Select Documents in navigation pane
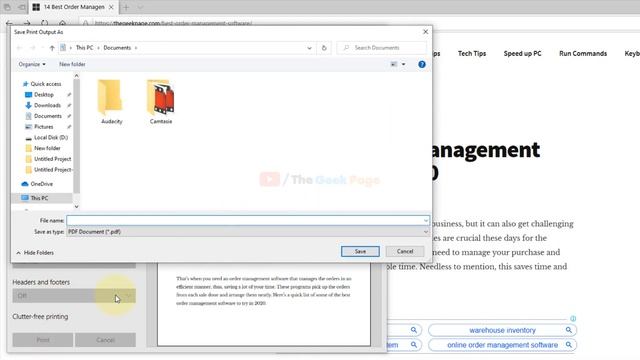640x360 pixels. coord(47,116)
